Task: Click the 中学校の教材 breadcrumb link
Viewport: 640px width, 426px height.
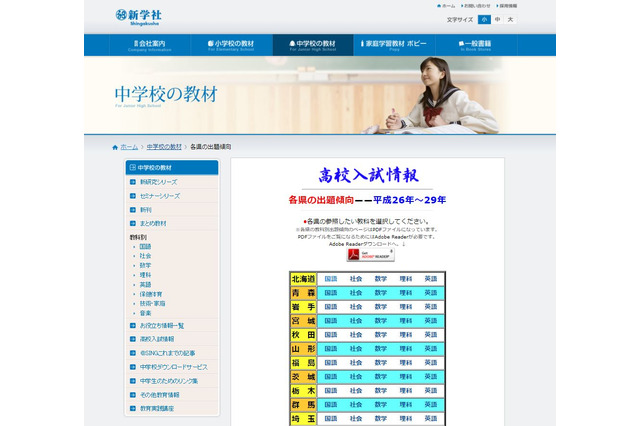Action: click(164, 147)
